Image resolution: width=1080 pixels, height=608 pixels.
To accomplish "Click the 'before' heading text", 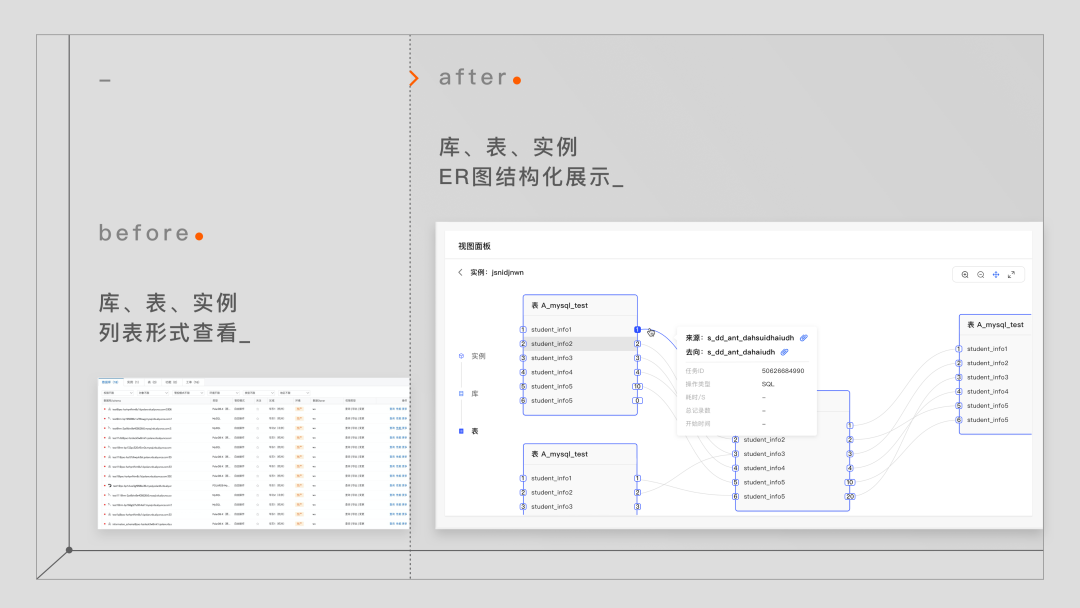I will click(x=144, y=233).
